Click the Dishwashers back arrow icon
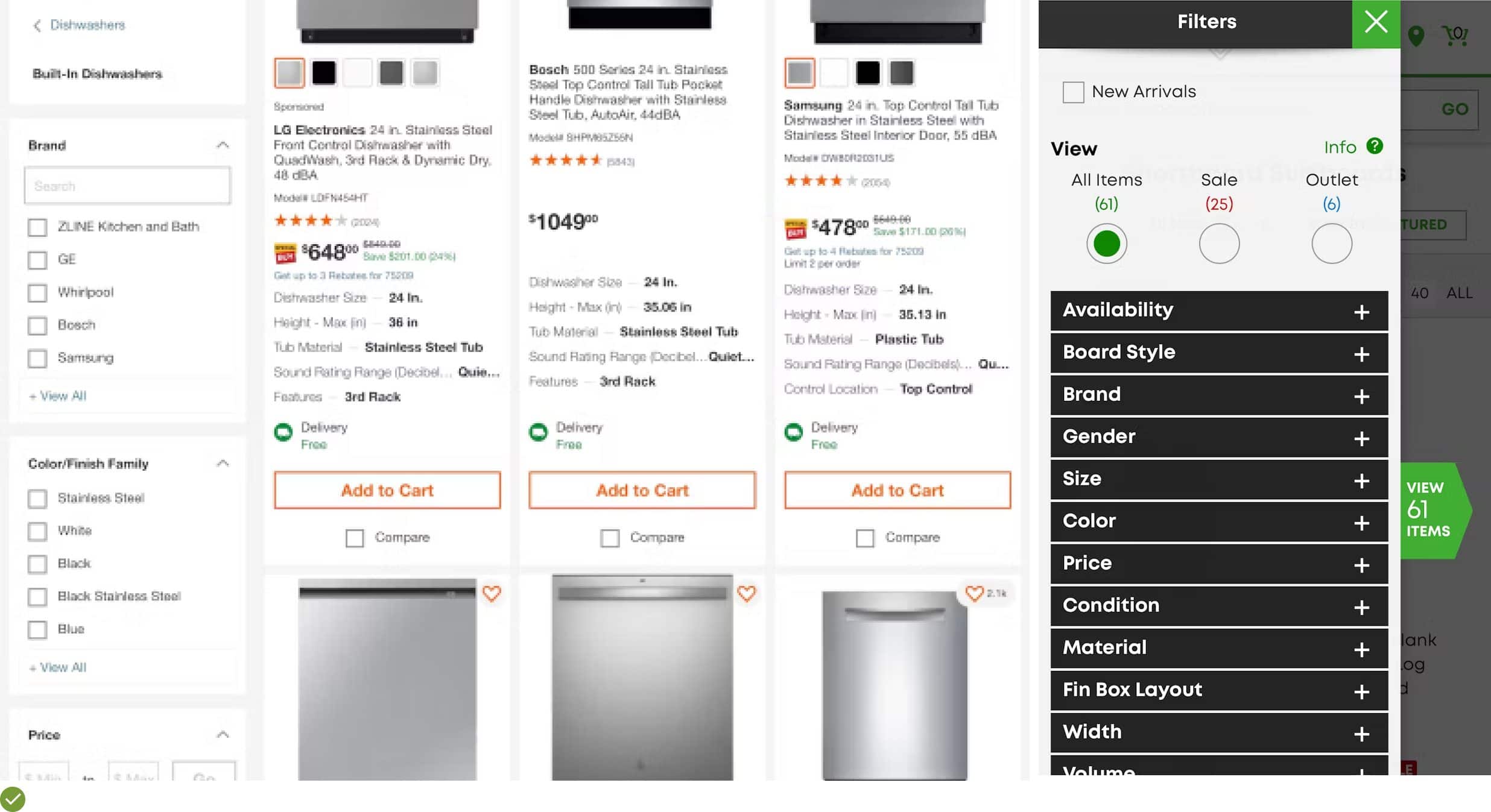 coord(37,25)
